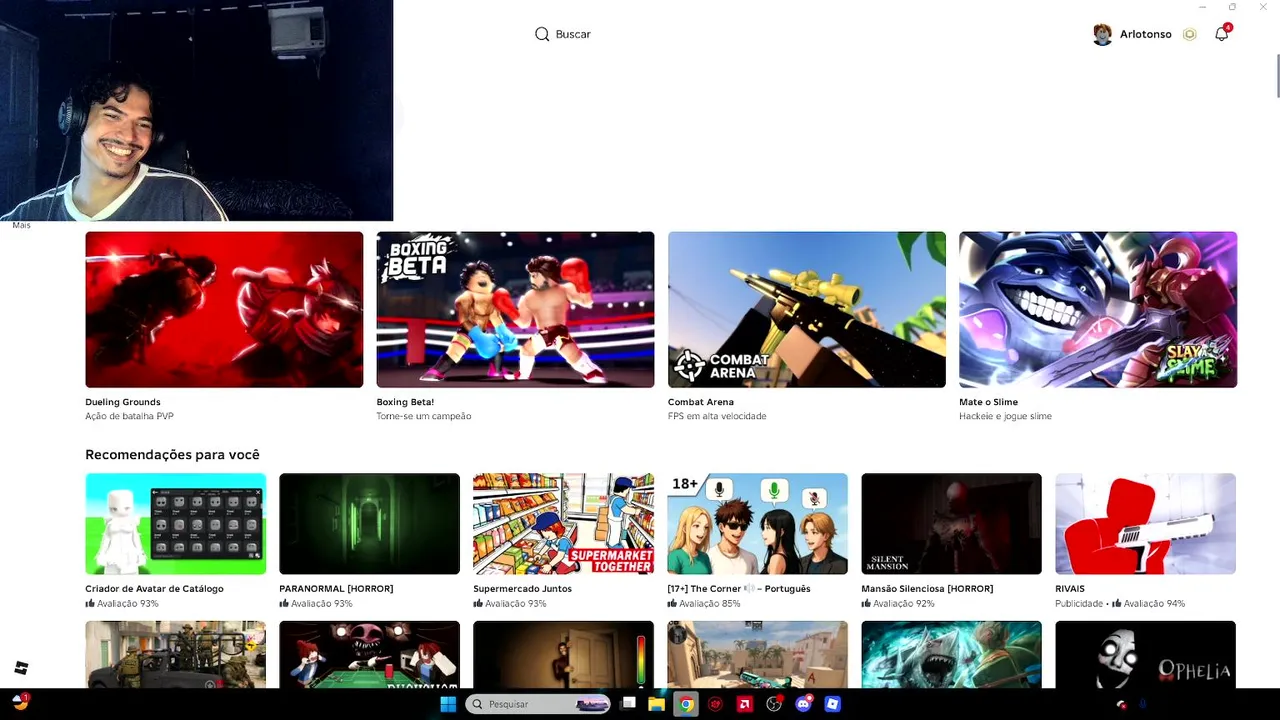The height and width of the screenshot is (720, 1280).
Task: Click the page vertical scrollbar
Action: click(1277, 77)
